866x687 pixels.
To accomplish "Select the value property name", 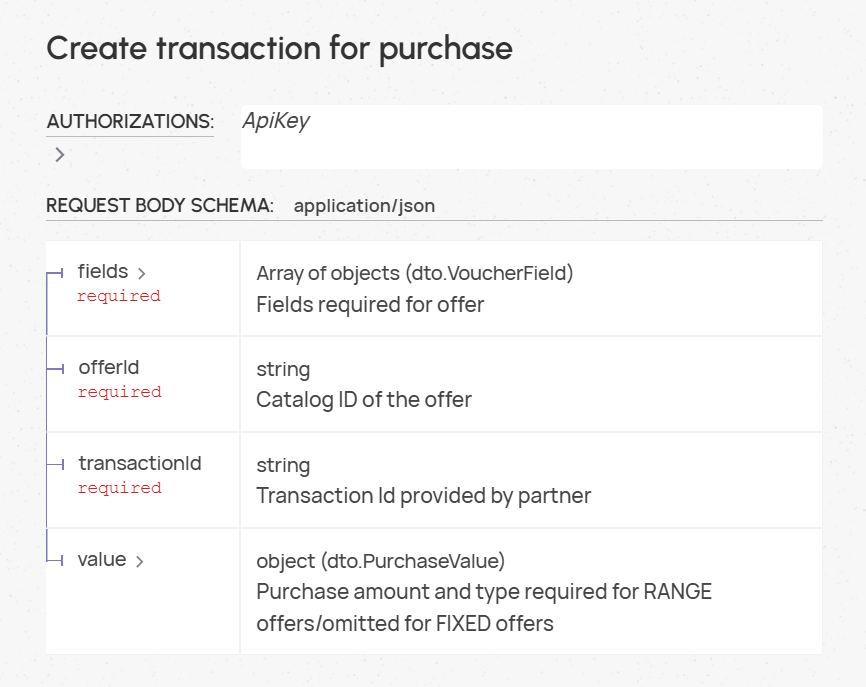I will click(102, 559).
